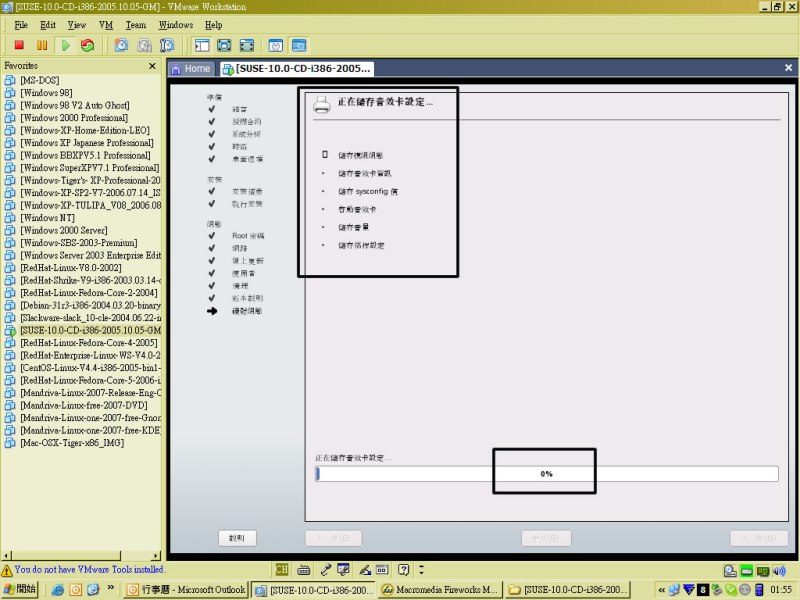Click the red Power Off toolbar button
The image size is (800, 600).
[x=19, y=45]
